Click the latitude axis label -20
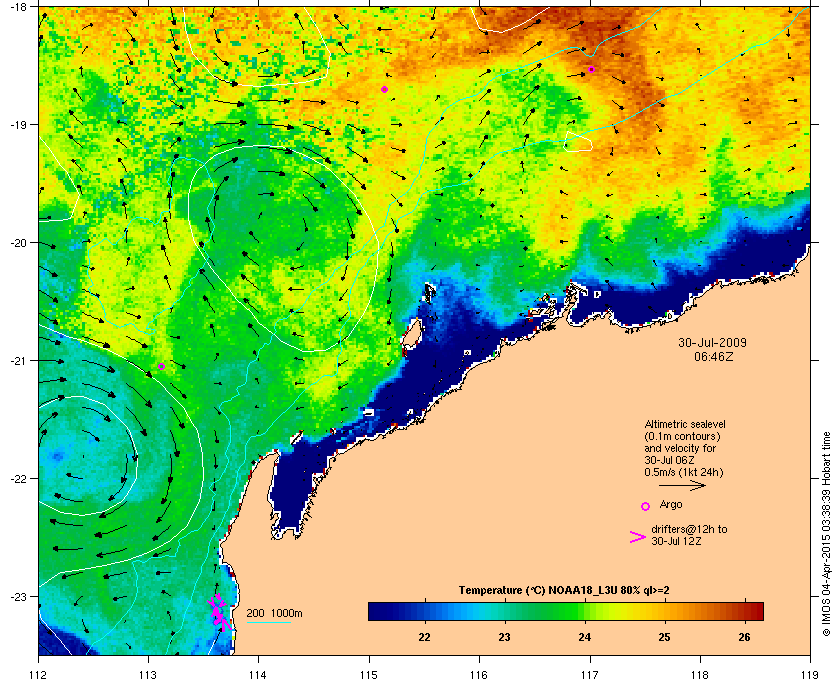Image resolution: width=840 pixels, height=680 pixels. coord(19,242)
